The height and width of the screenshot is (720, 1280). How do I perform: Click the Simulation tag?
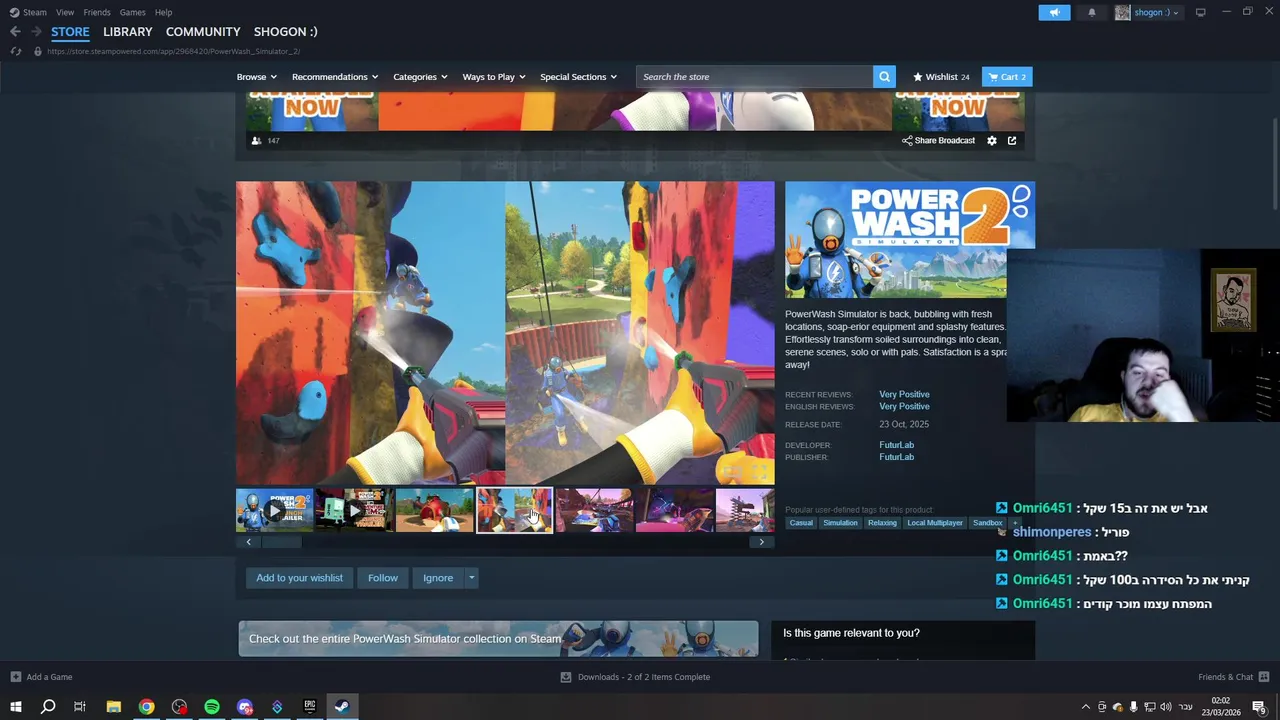click(840, 523)
